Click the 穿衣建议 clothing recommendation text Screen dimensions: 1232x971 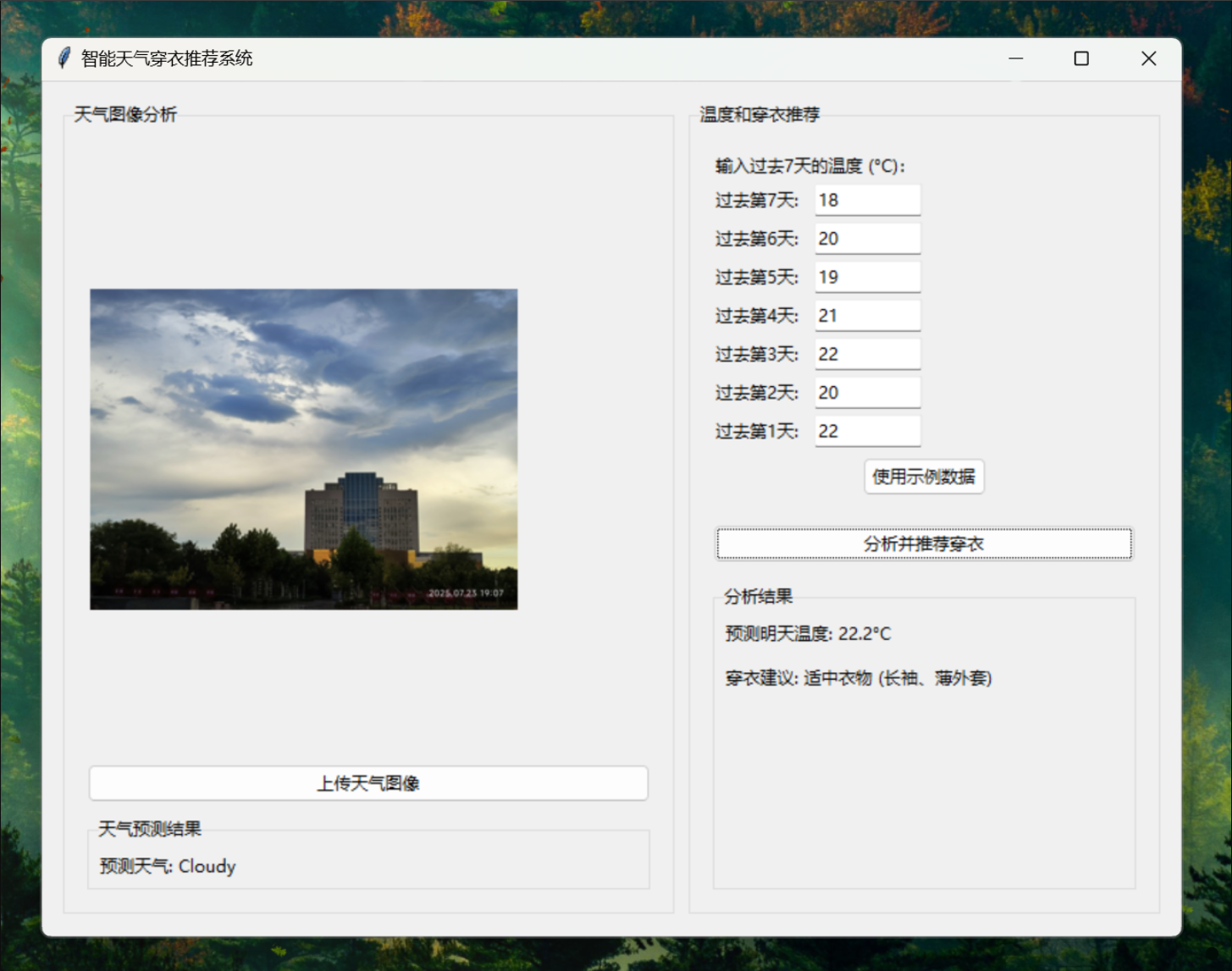tap(858, 678)
